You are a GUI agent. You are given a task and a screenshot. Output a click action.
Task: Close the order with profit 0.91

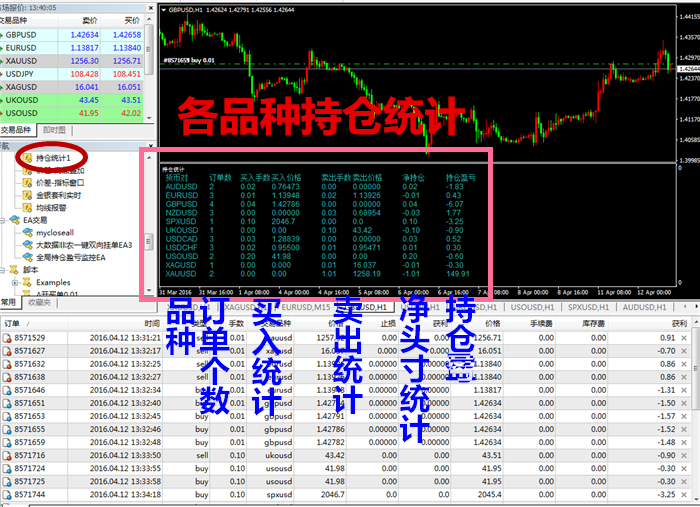click(x=684, y=338)
